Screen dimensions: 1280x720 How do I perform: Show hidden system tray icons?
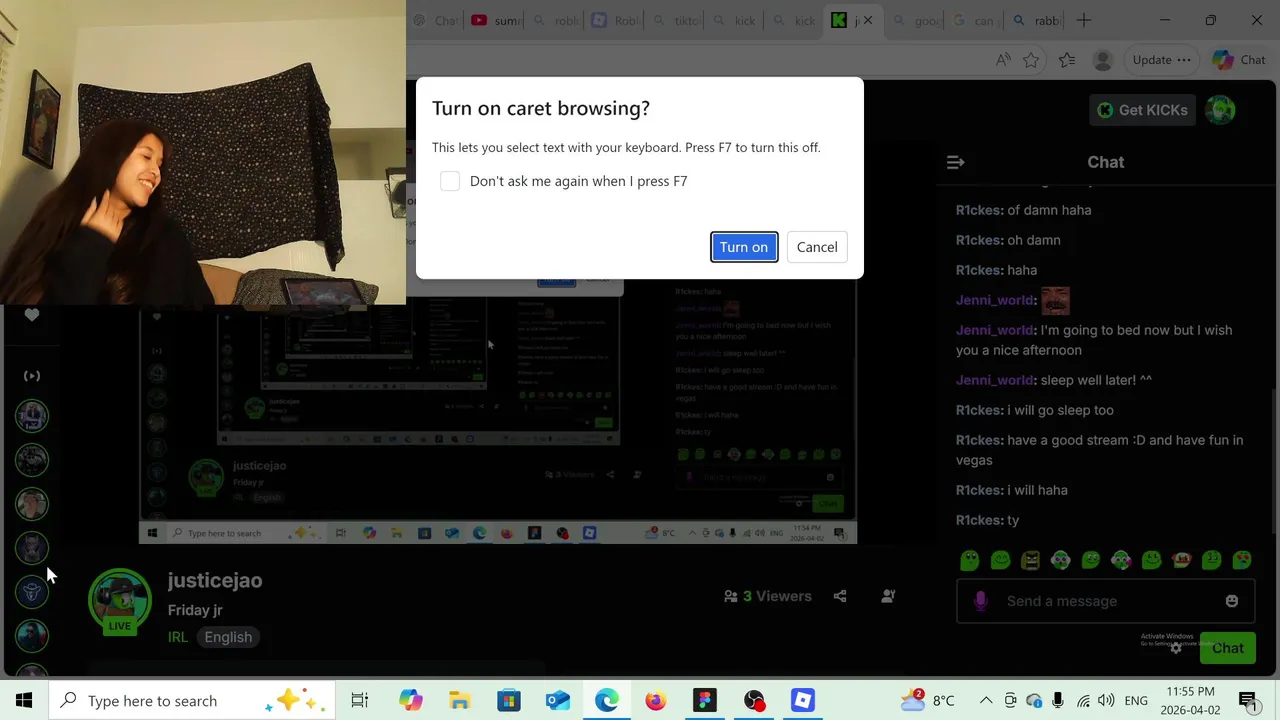coord(986,701)
